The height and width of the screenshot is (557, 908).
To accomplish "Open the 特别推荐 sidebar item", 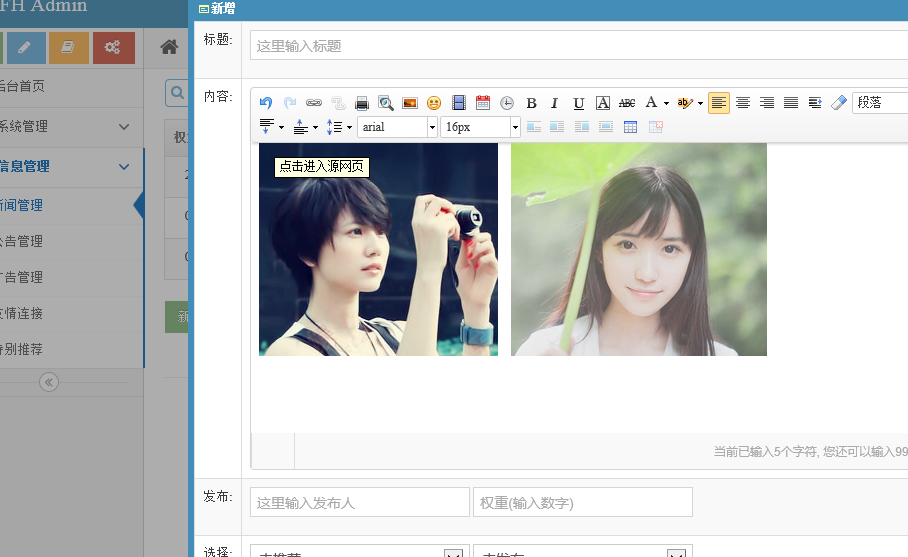I will pyautogui.click(x=71, y=349).
